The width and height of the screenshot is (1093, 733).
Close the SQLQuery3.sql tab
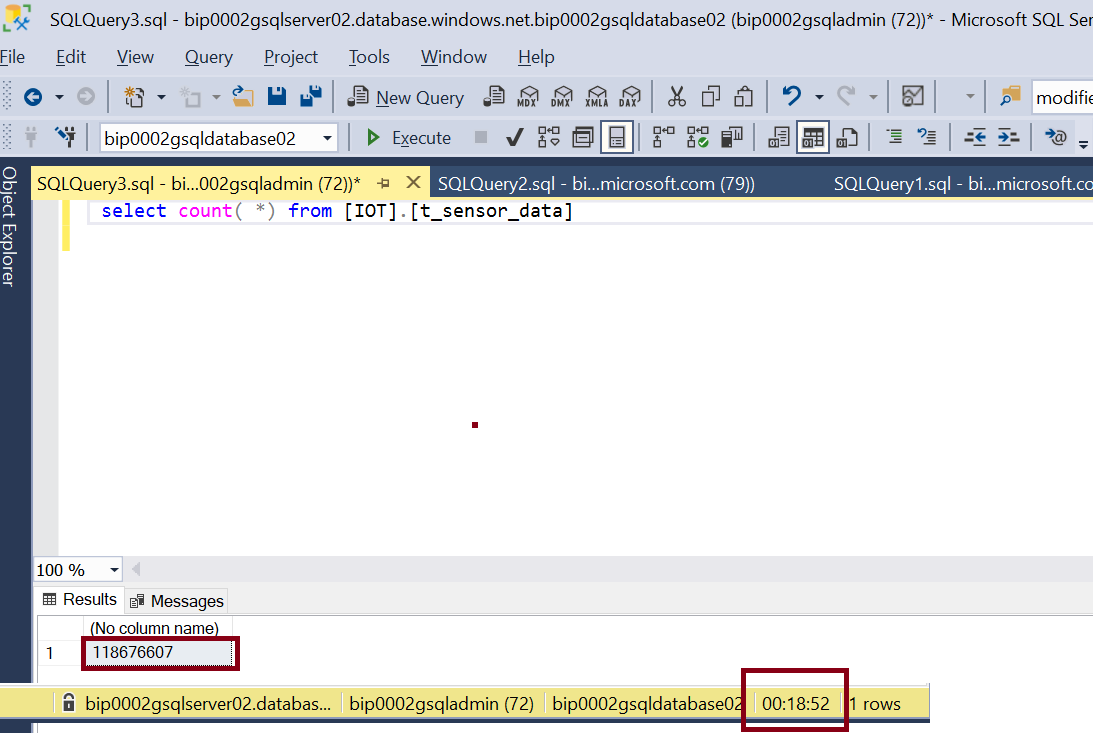[x=413, y=183]
